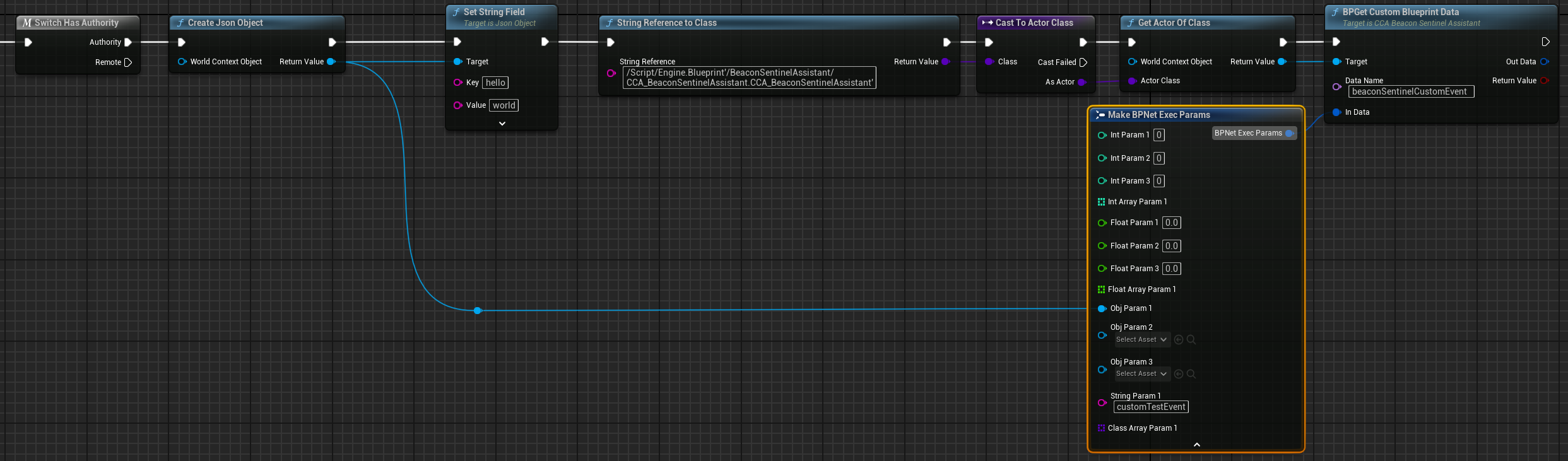1568x461 pixels.
Task: Click the As Actor output pin
Action: pyautogui.click(x=1082, y=82)
